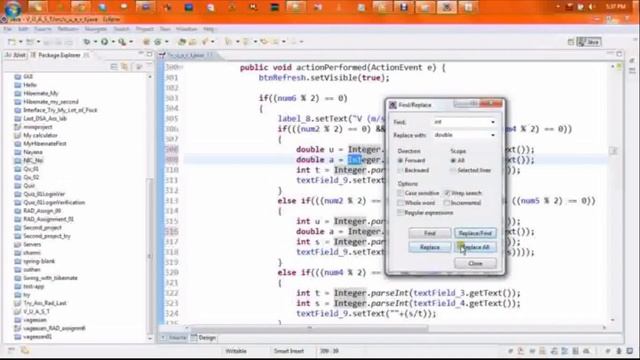Click Close button in Find/Replace dialog
This screenshot has width=640, height=360.
click(x=475, y=264)
